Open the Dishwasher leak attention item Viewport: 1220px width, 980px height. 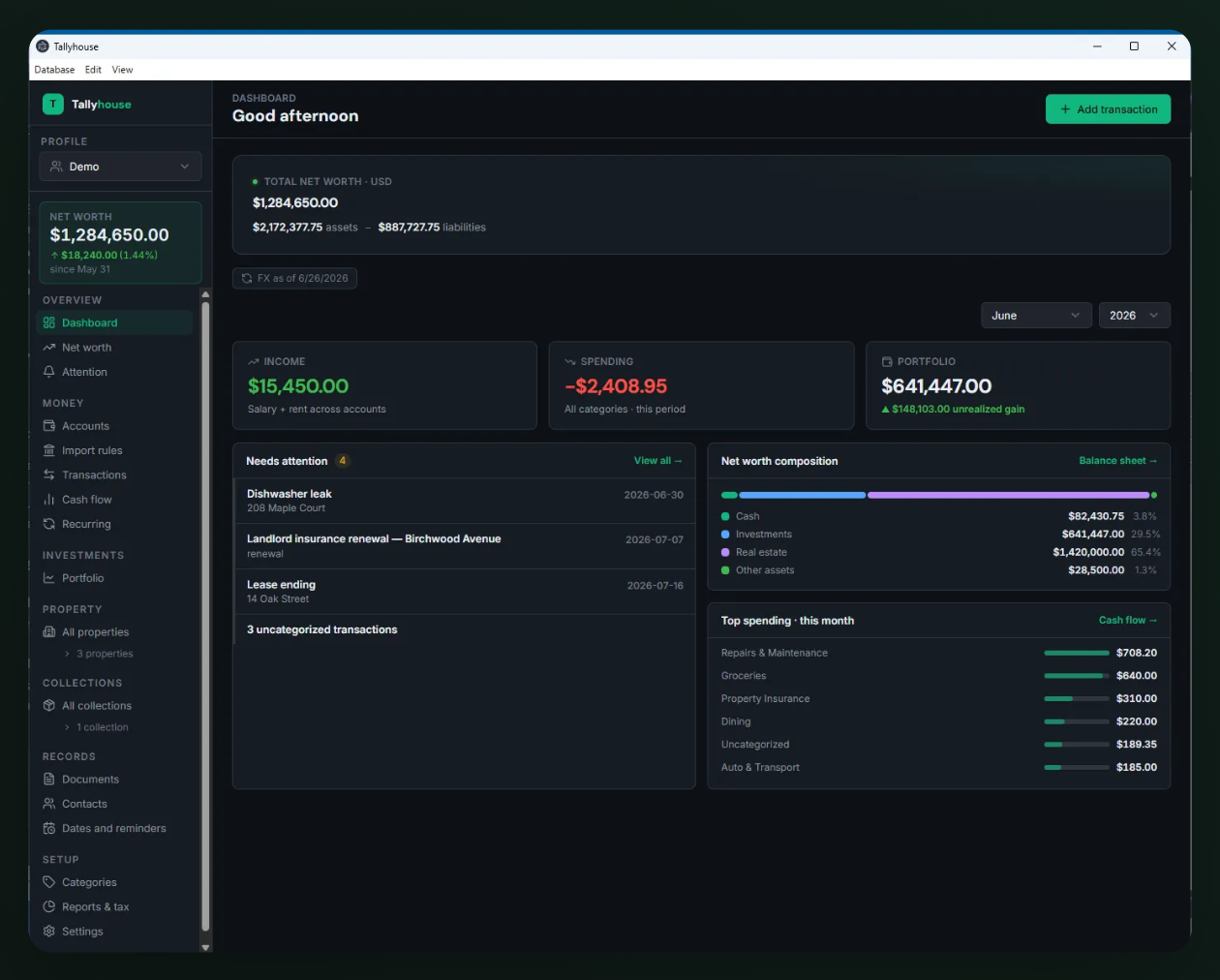(465, 501)
